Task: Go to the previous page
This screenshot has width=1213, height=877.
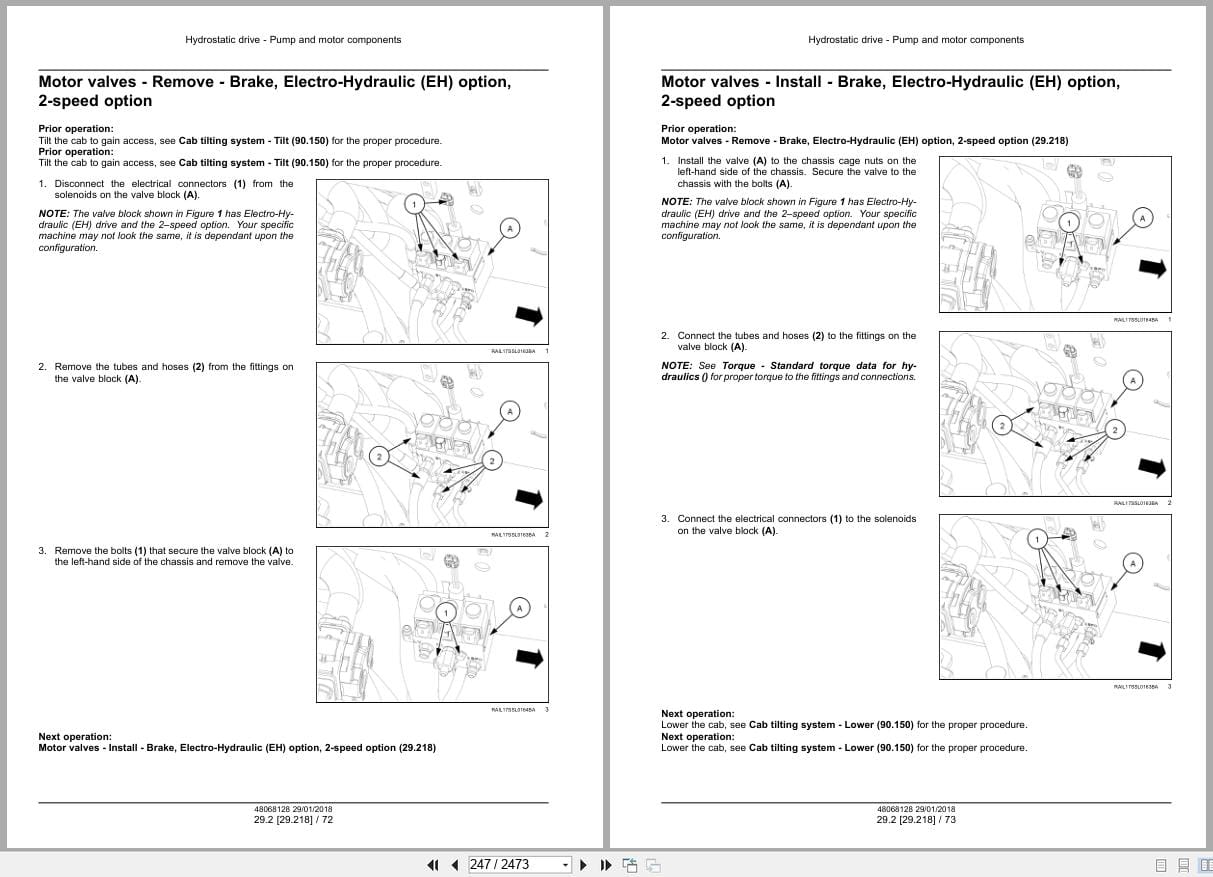Action: [455, 865]
